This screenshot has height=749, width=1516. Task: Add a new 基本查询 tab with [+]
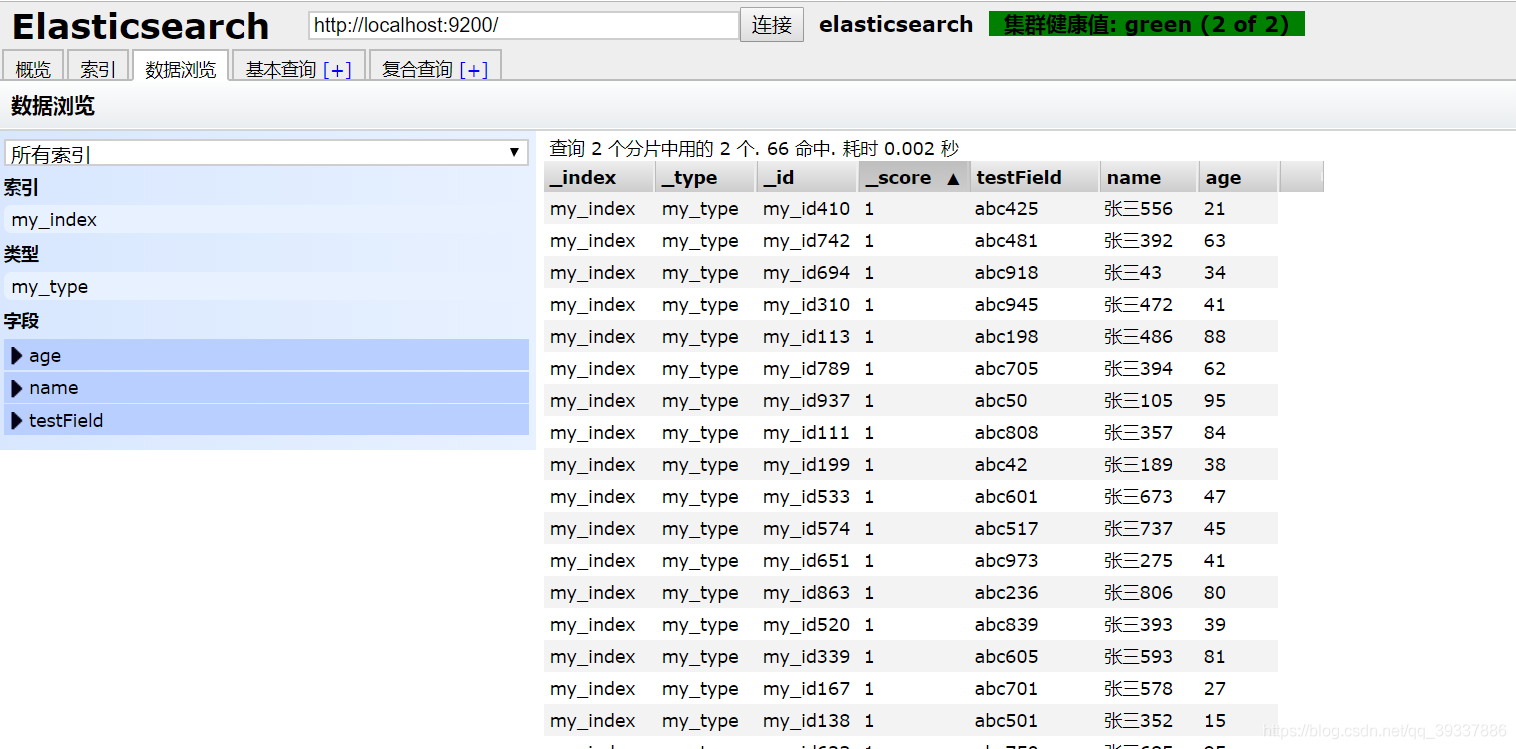[337, 70]
